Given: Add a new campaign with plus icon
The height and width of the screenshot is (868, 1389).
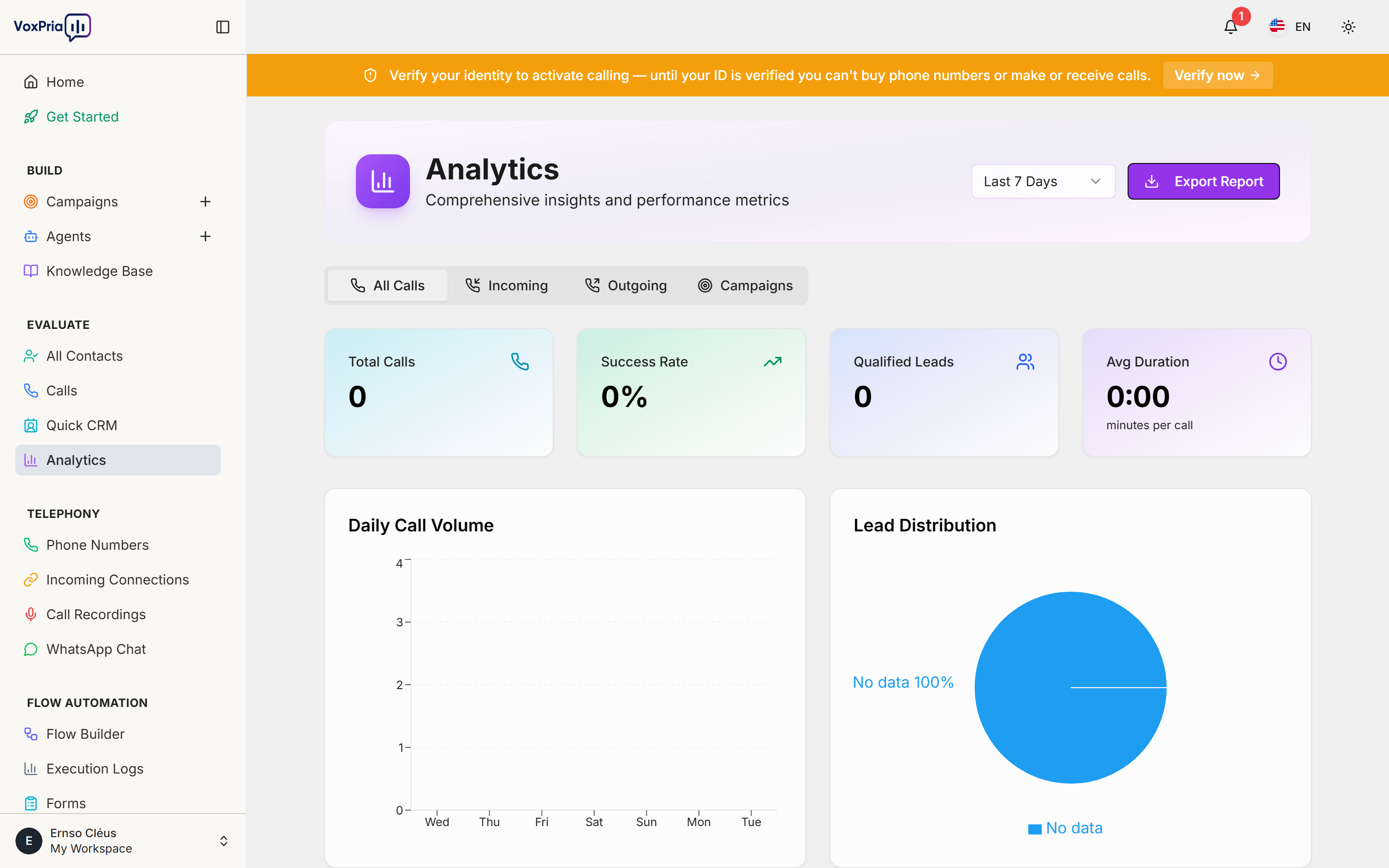Looking at the screenshot, I should [x=205, y=202].
